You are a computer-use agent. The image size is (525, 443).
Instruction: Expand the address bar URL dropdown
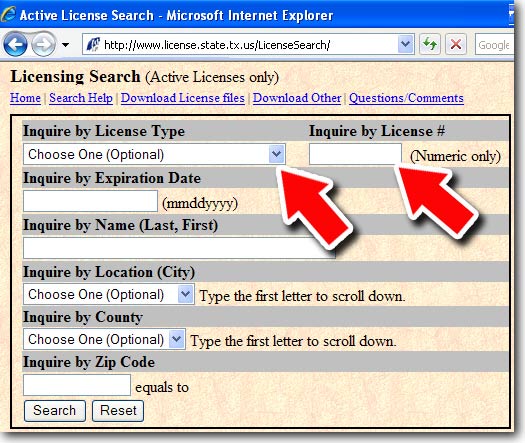tap(405, 44)
